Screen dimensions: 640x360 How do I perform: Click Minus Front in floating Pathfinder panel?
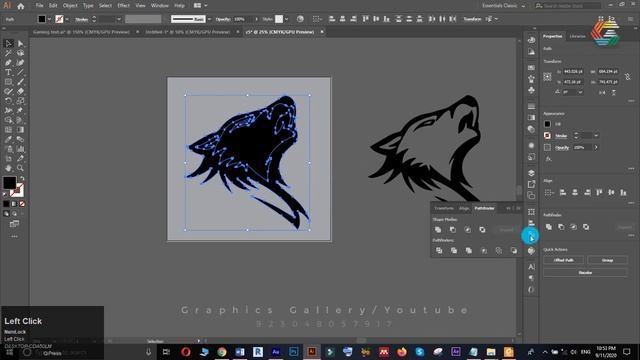click(453, 230)
